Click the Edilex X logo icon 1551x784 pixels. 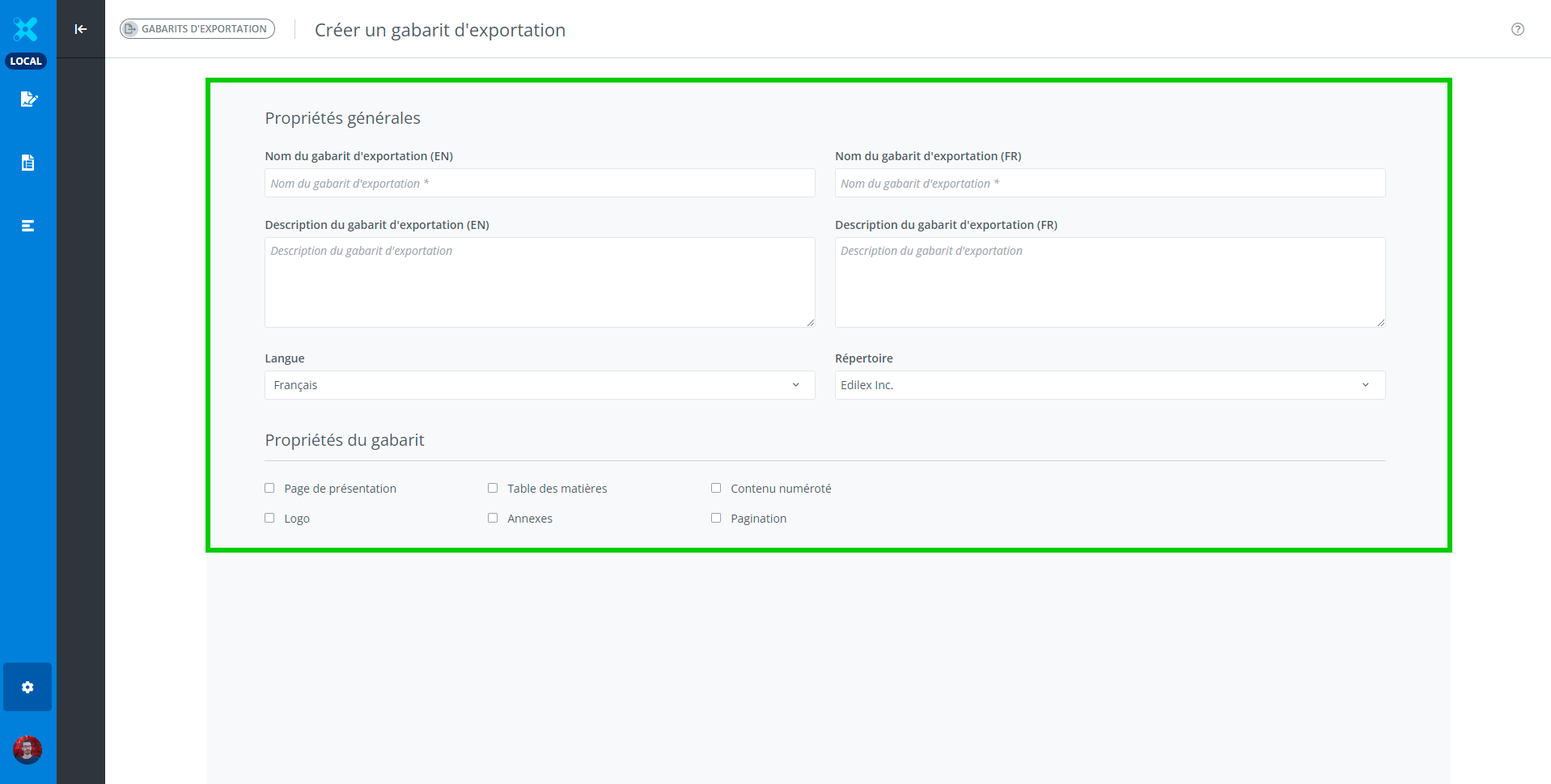[x=26, y=29]
